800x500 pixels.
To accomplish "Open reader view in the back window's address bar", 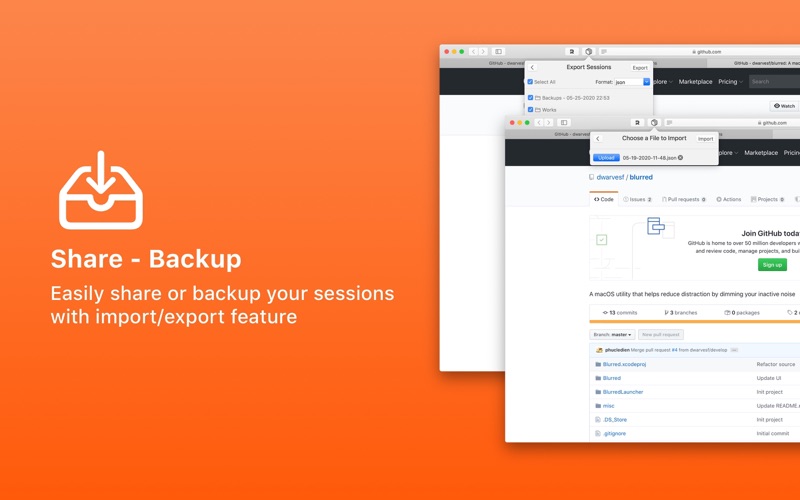I will 604,52.
